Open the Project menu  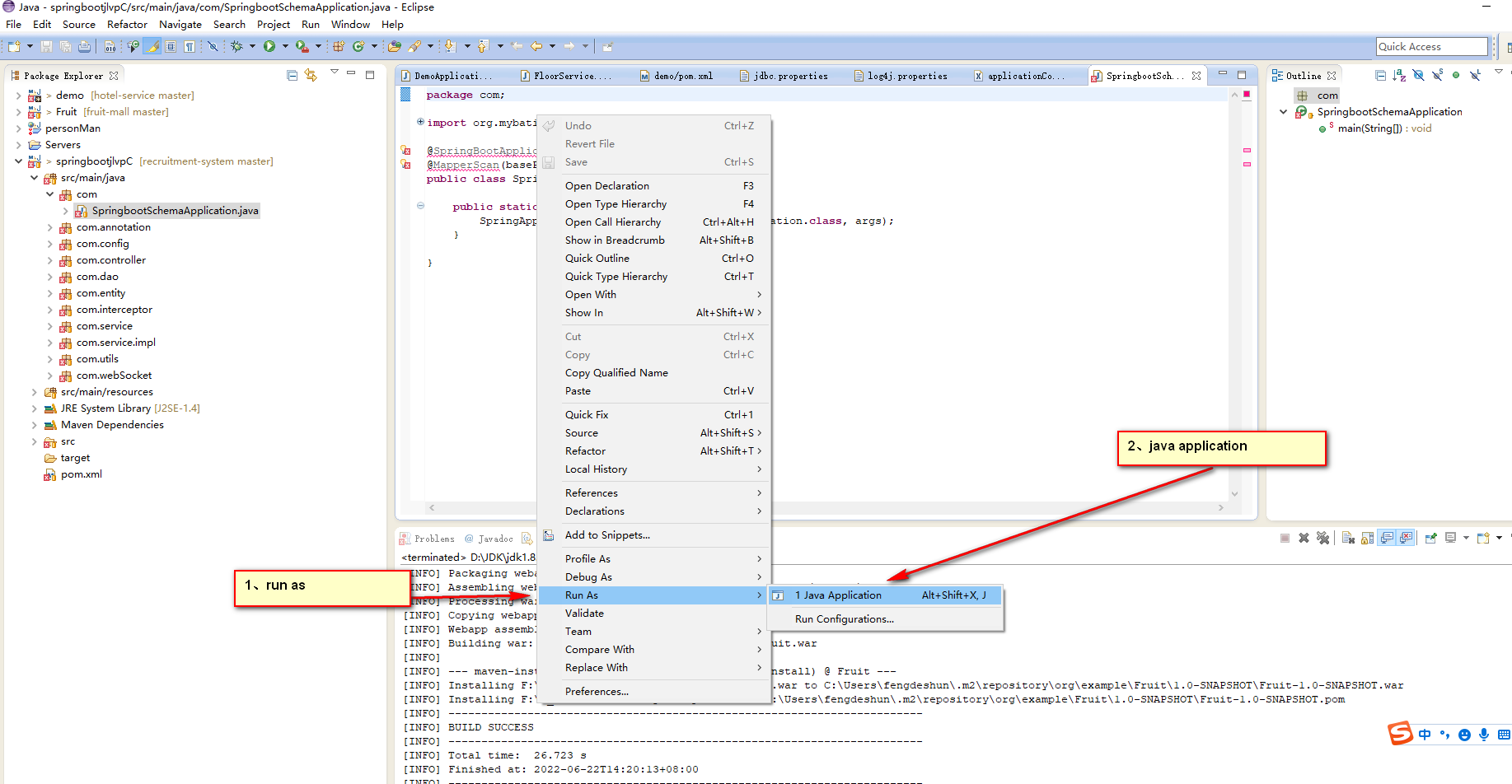click(x=274, y=25)
